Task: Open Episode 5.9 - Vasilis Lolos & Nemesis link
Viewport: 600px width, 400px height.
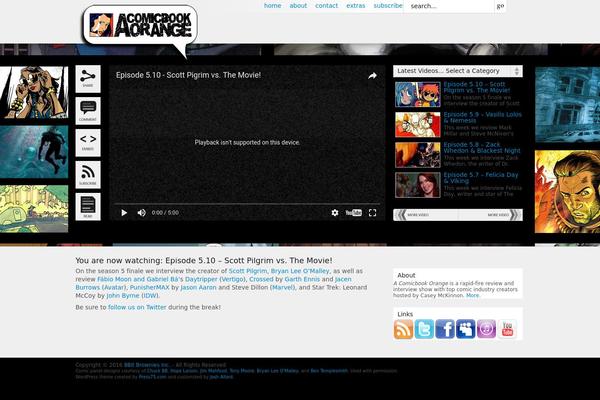Action: (x=483, y=118)
